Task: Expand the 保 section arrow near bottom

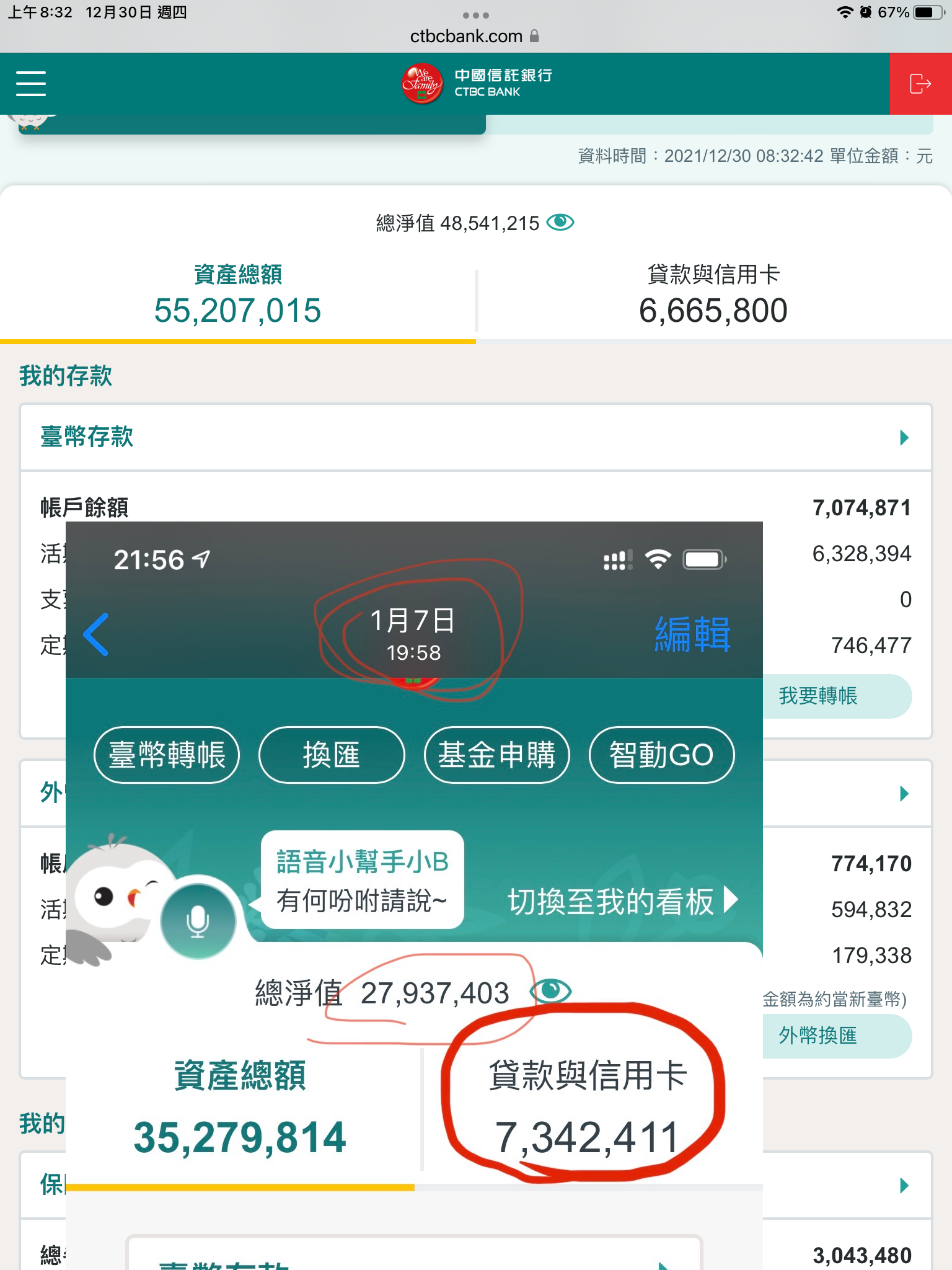Action: [904, 1186]
